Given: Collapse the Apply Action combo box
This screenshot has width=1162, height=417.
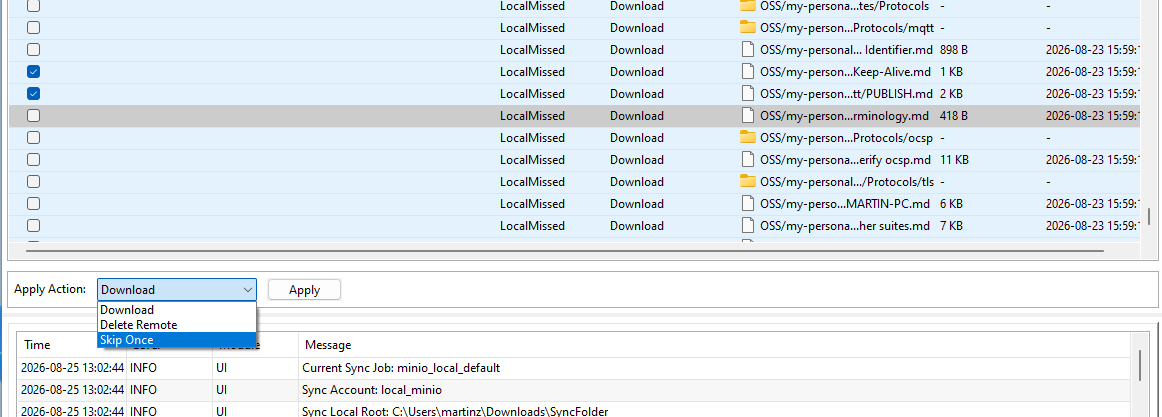Looking at the screenshot, I should coord(248,290).
